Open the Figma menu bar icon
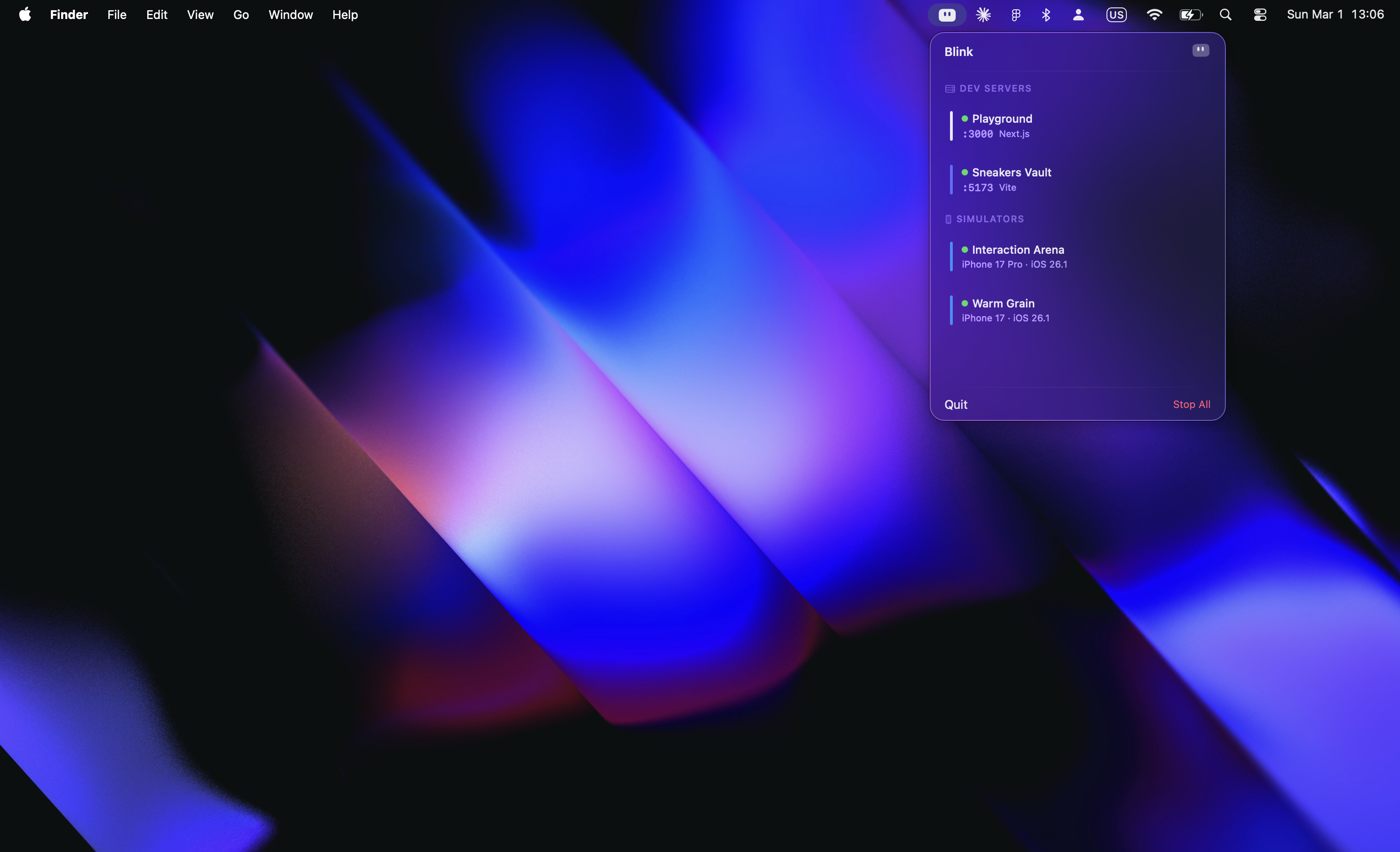The image size is (1400, 852). coord(1016,15)
